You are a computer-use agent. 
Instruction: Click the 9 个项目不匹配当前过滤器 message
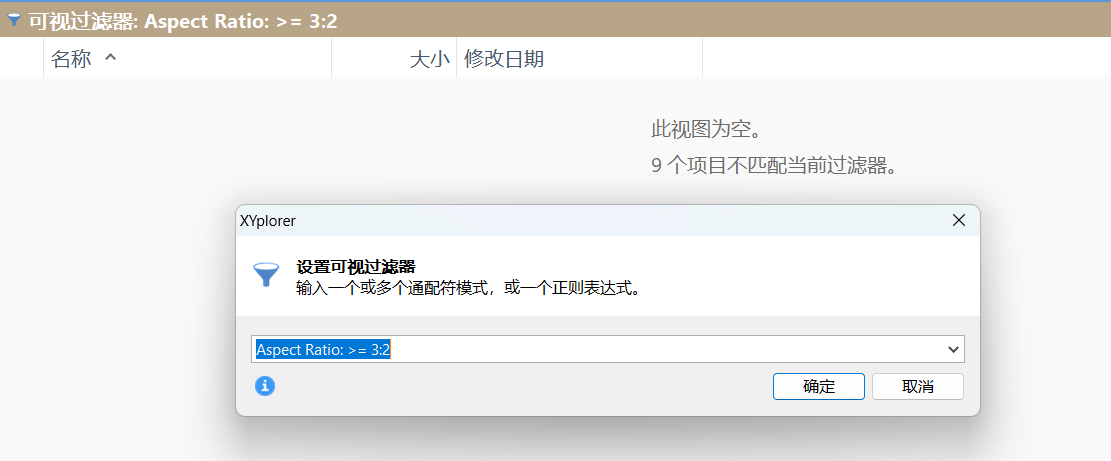click(x=775, y=166)
